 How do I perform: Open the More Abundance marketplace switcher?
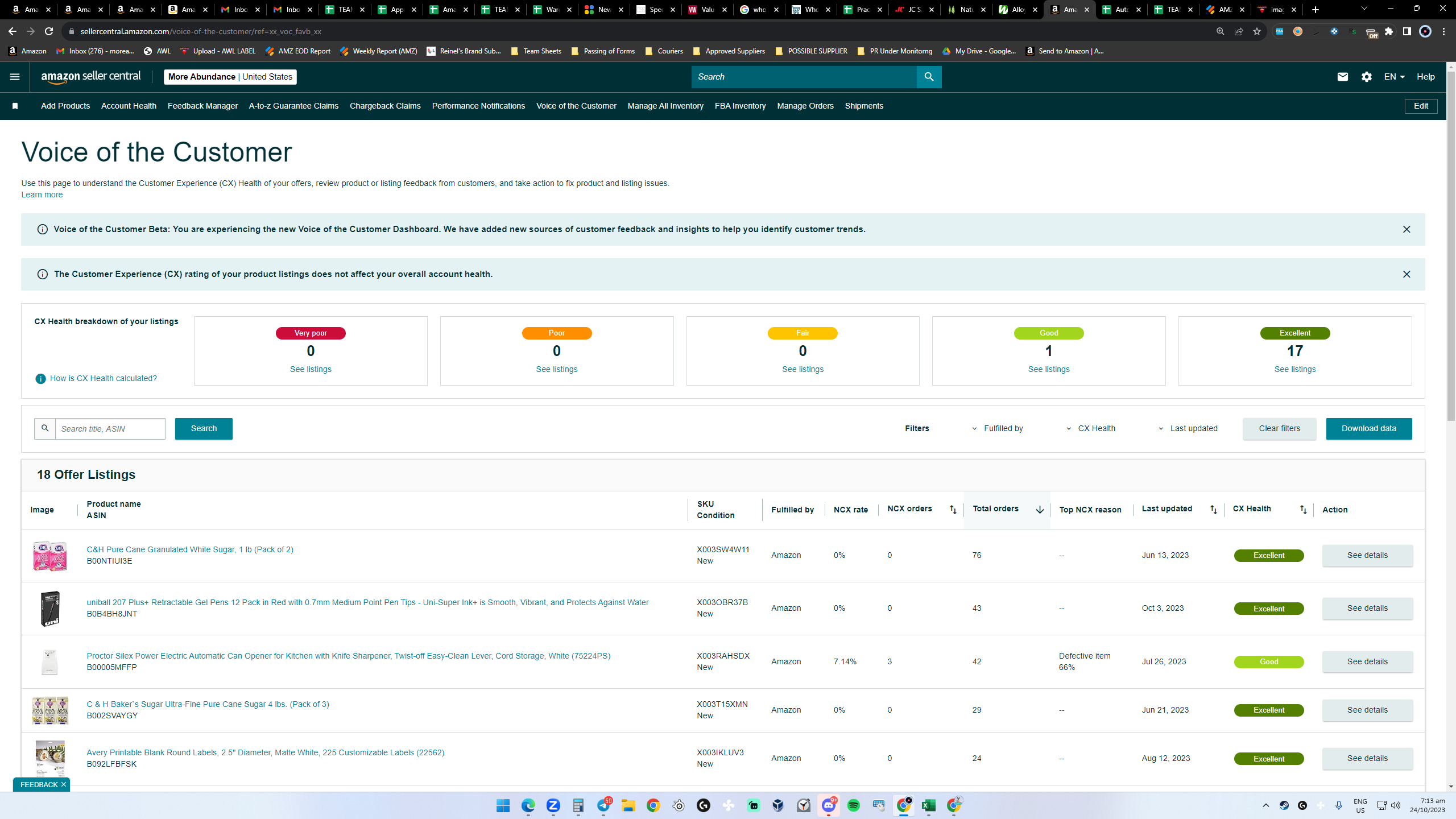pyautogui.click(x=230, y=77)
